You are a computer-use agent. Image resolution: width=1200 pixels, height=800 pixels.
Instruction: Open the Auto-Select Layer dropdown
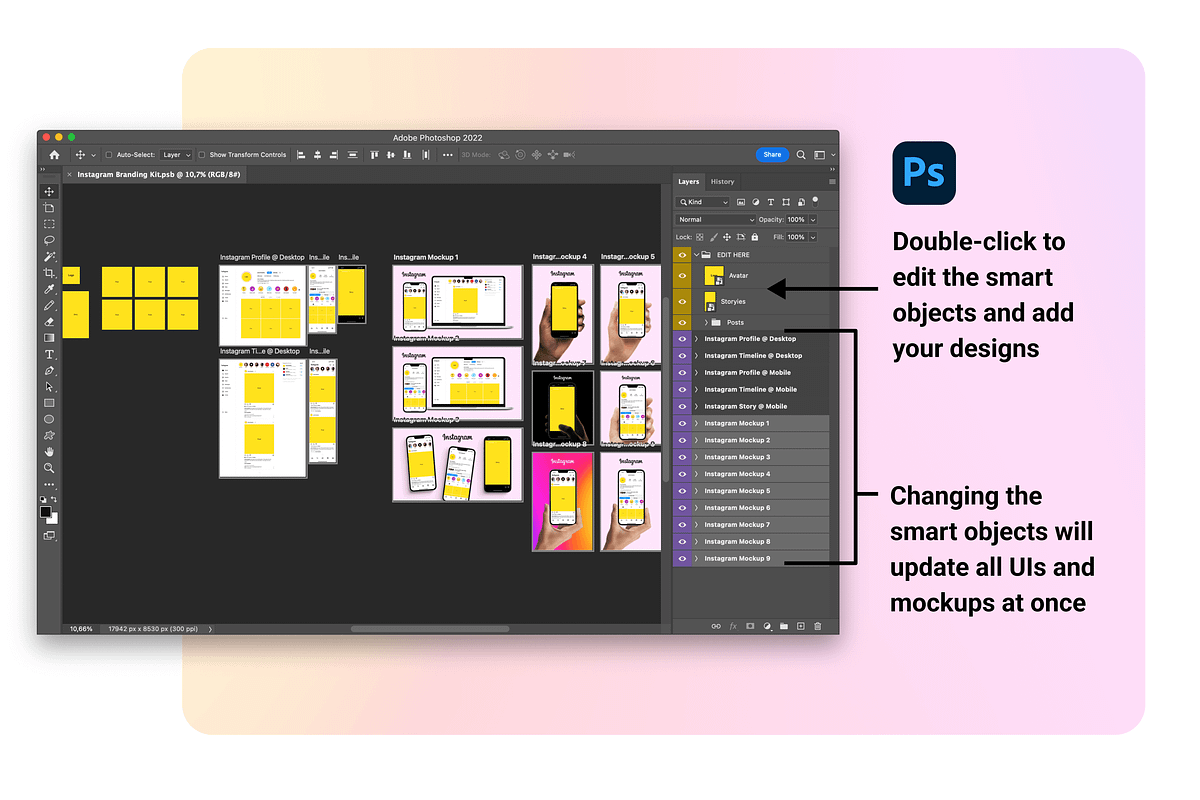point(176,155)
